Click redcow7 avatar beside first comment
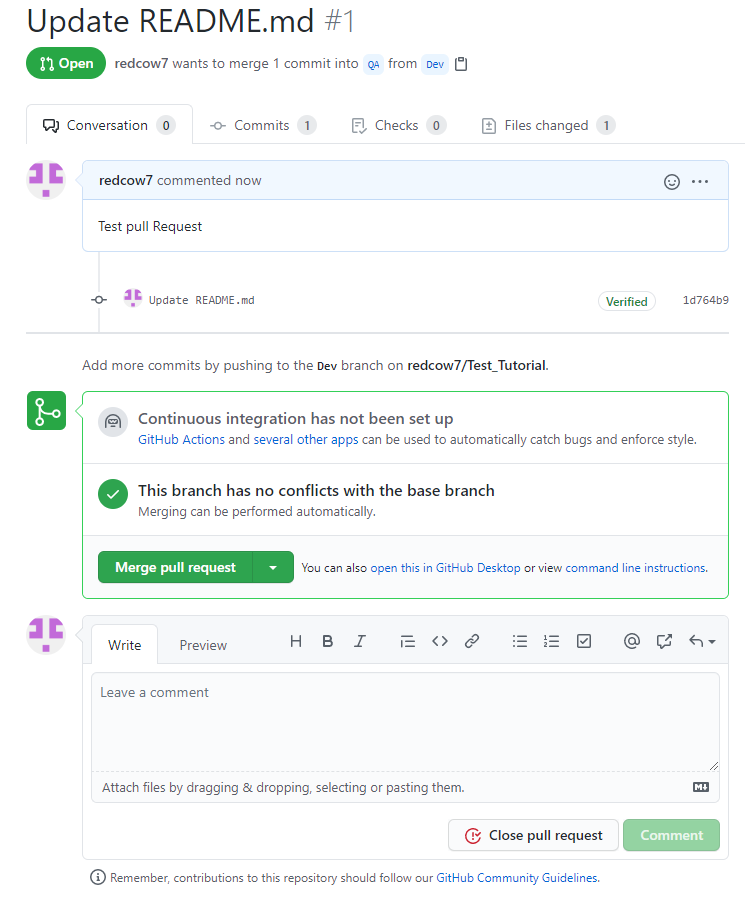Viewport: 745px width, 901px height. tap(47, 180)
